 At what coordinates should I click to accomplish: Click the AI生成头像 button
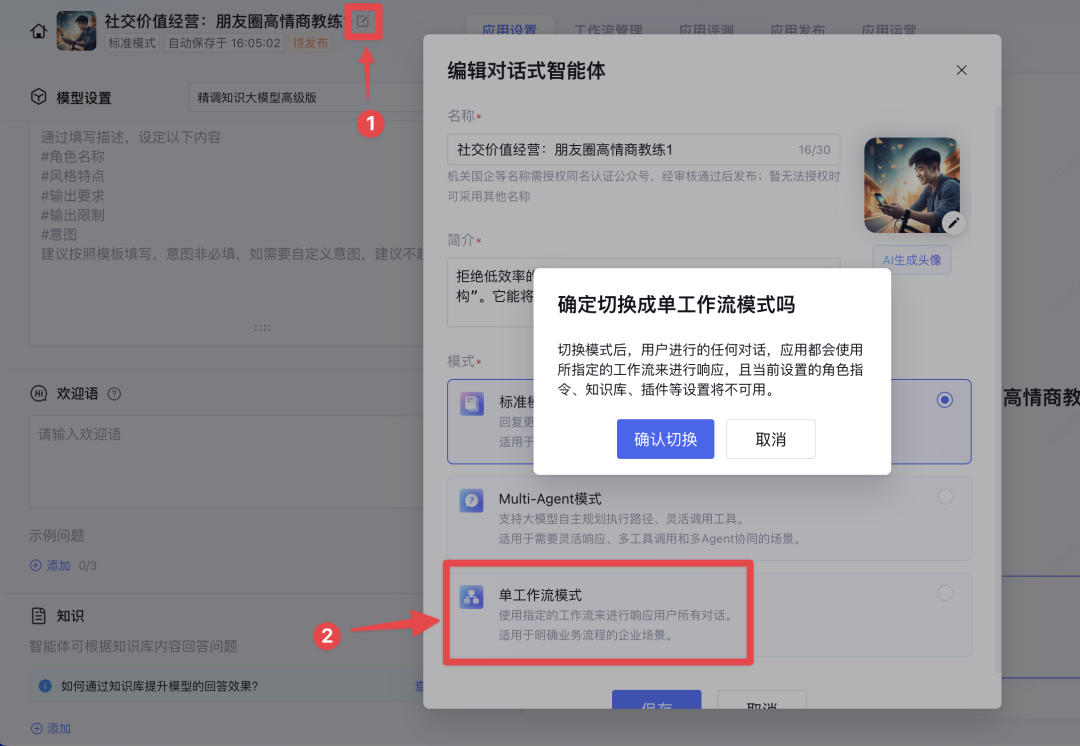pos(912,260)
